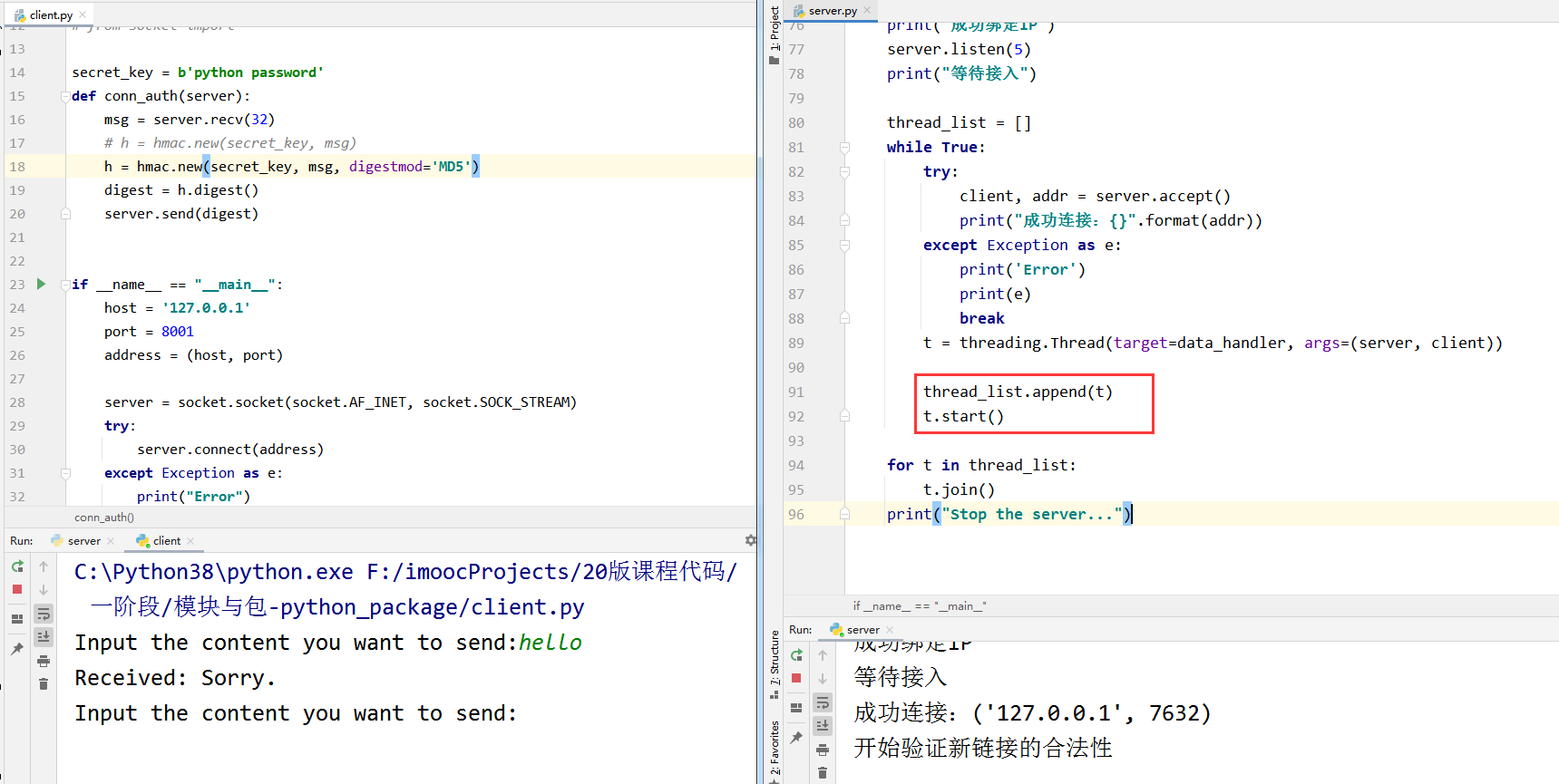Collapse the conn_auth function at line 15
The image size is (1559, 784).
(65, 96)
